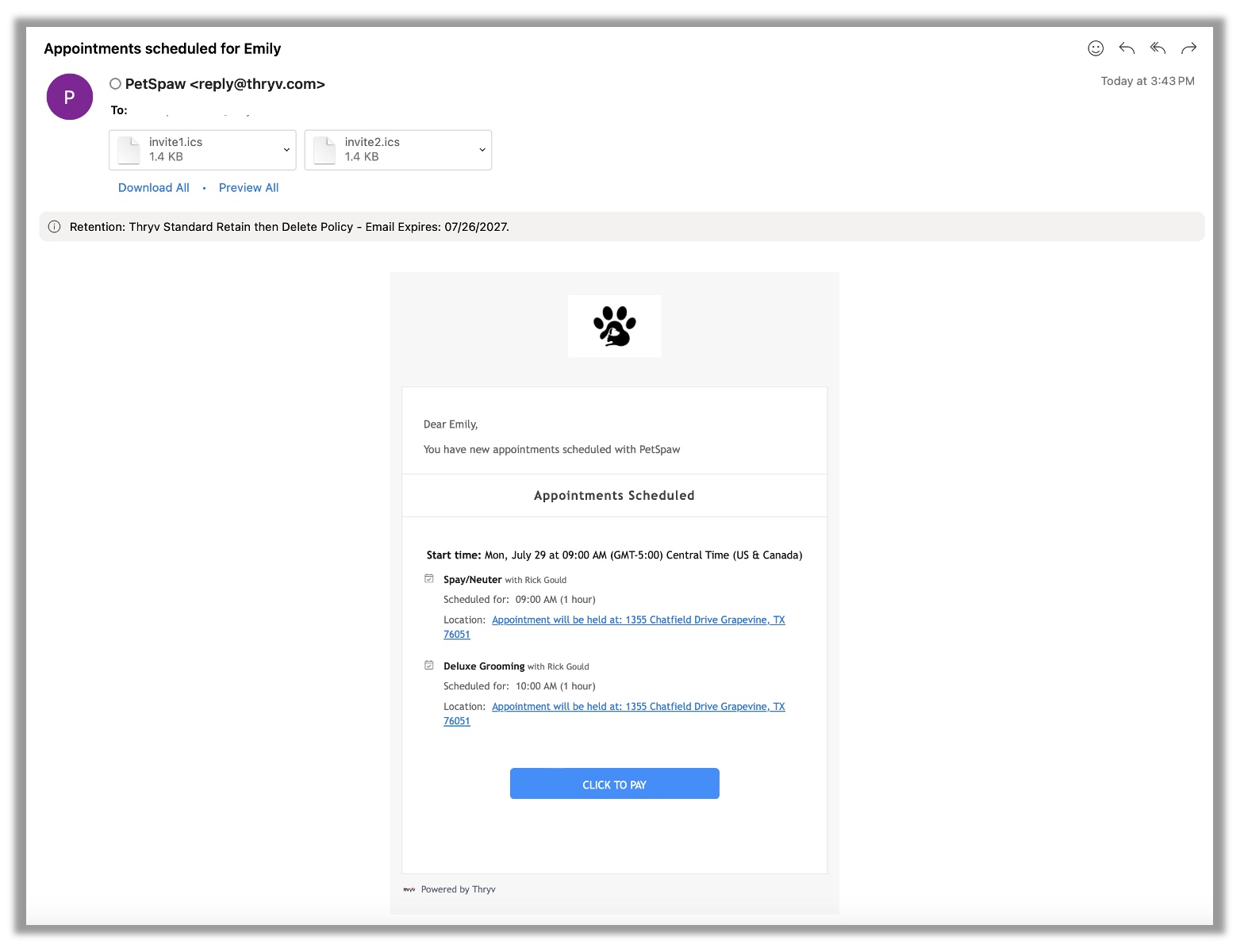Click the Powered by Thryv footer
This screenshot has height=952, width=1244.
point(458,889)
